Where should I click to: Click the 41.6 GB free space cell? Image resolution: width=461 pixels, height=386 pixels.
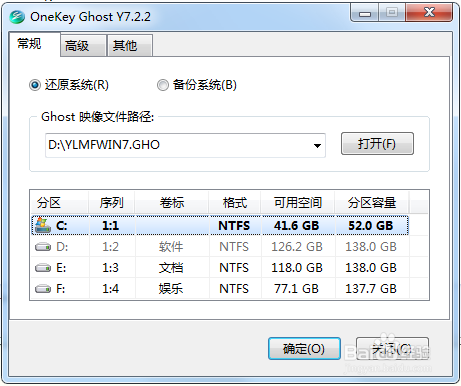click(x=297, y=226)
